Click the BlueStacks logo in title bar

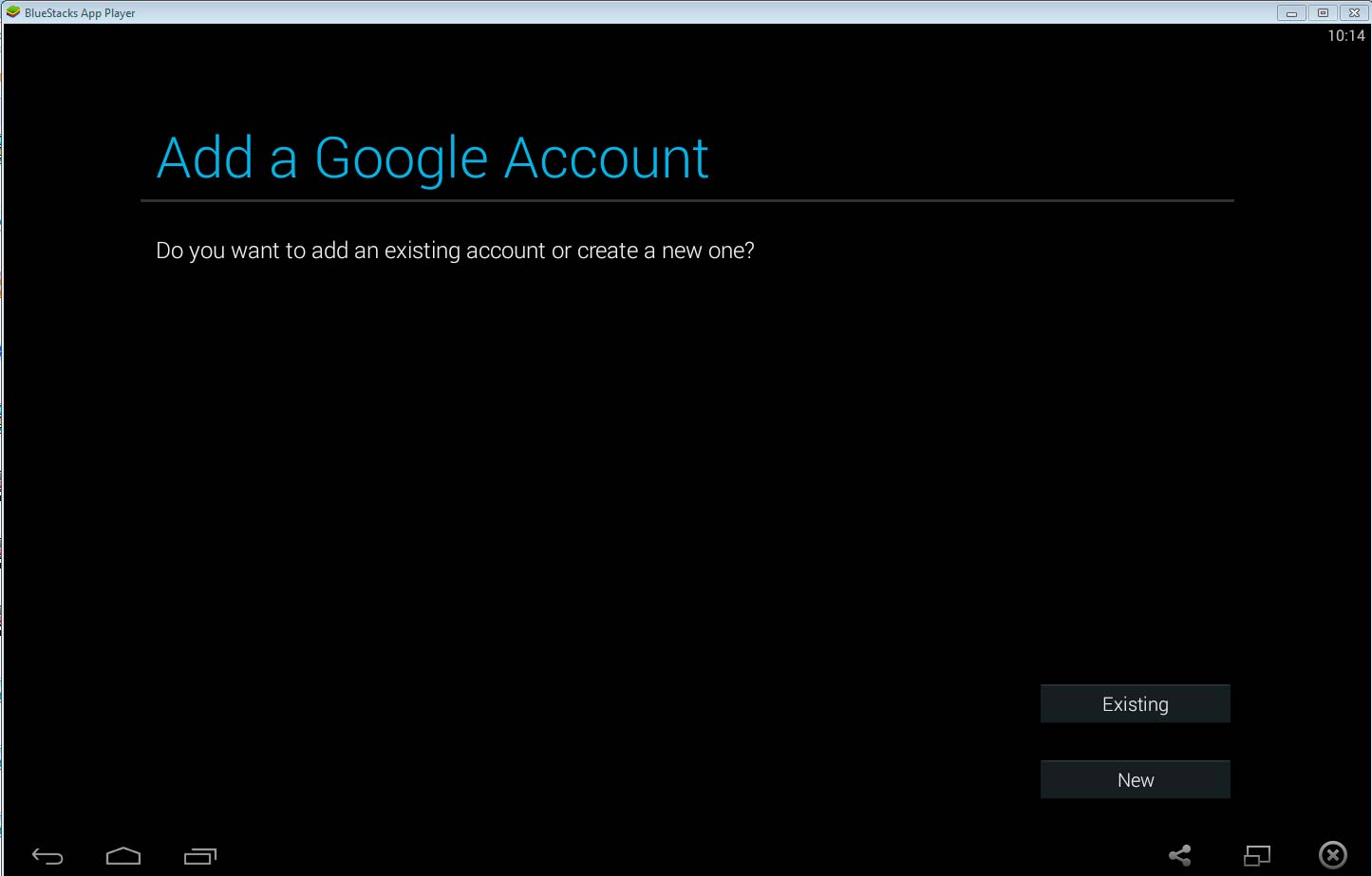click(x=13, y=12)
